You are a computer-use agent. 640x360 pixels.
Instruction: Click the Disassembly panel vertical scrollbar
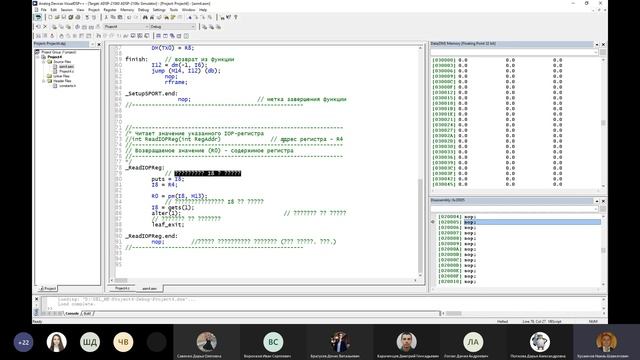603,250
